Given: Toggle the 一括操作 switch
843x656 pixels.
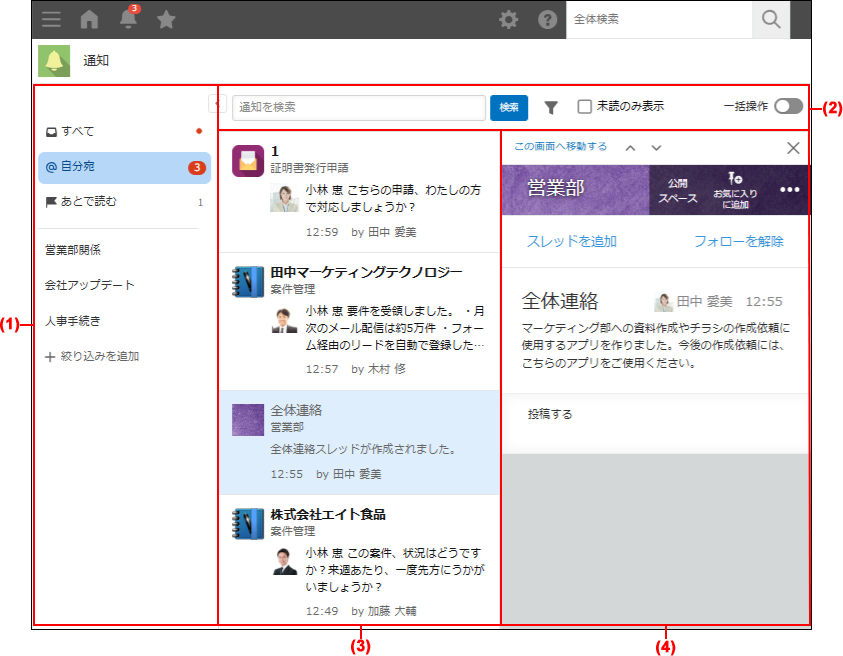Looking at the screenshot, I should pyautogui.click(x=788, y=106).
